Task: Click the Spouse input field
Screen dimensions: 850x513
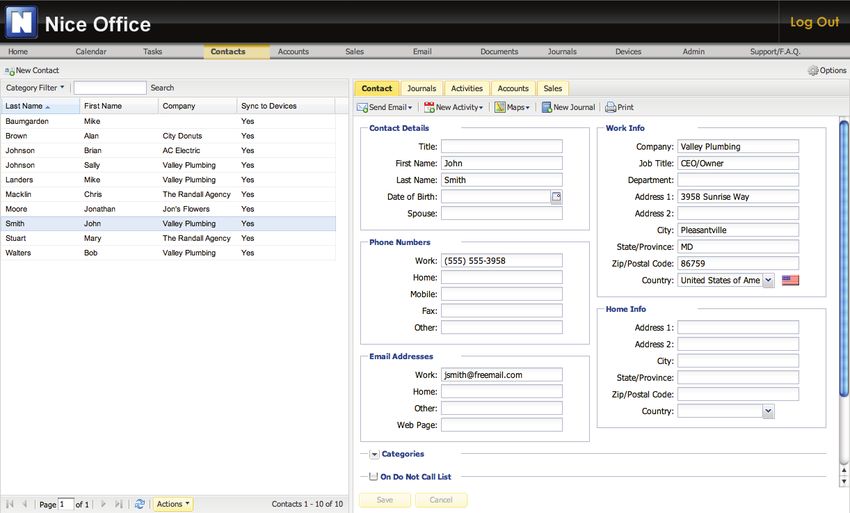Action: [x=501, y=214]
